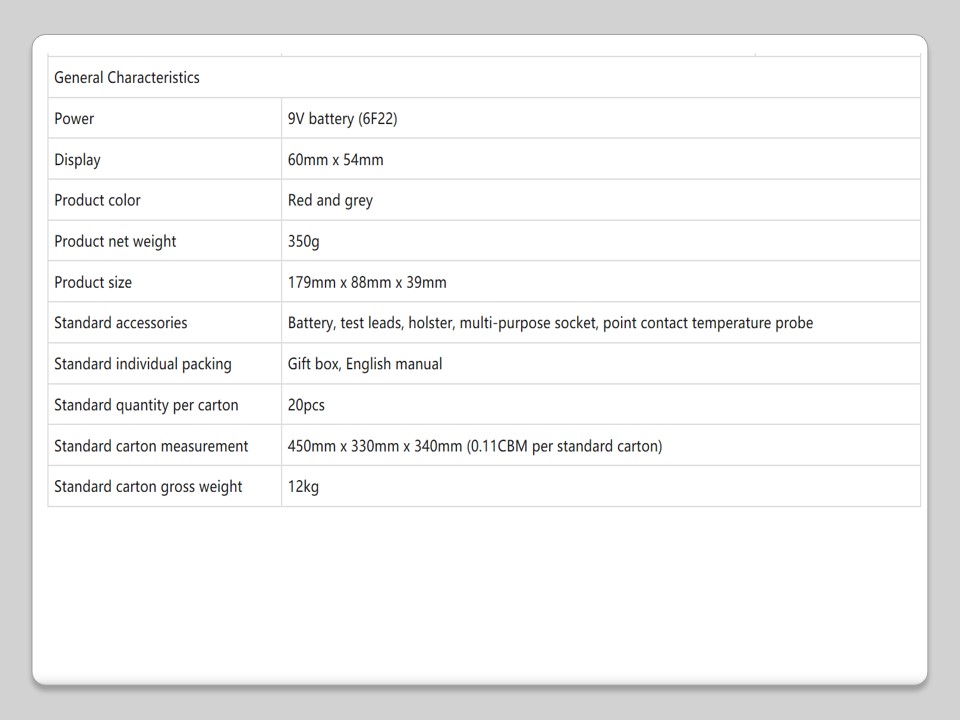Select the 20pcs quantity value

click(x=306, y=406)
